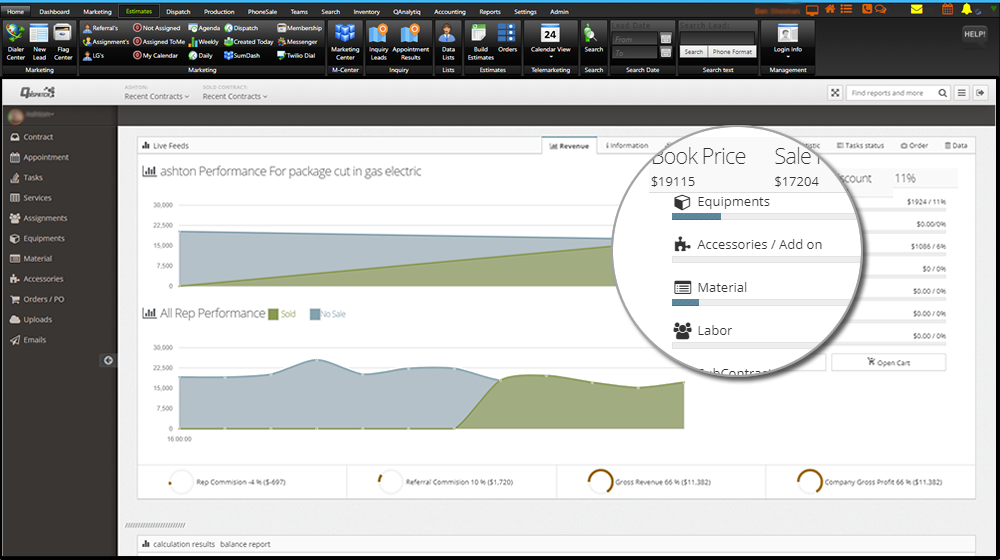Click the yellow mail envelope icon

(916, 9)
